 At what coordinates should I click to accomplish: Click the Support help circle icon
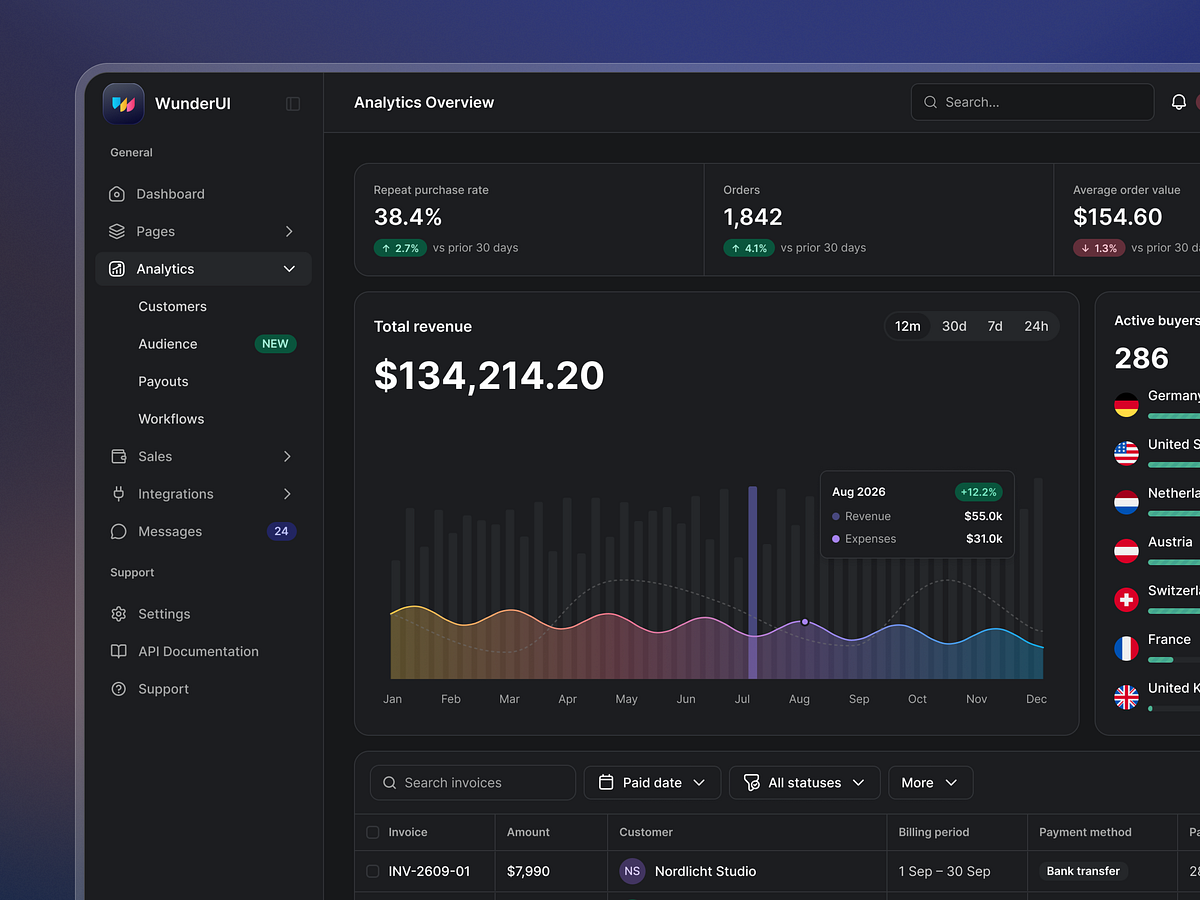(x=119, y=689)
